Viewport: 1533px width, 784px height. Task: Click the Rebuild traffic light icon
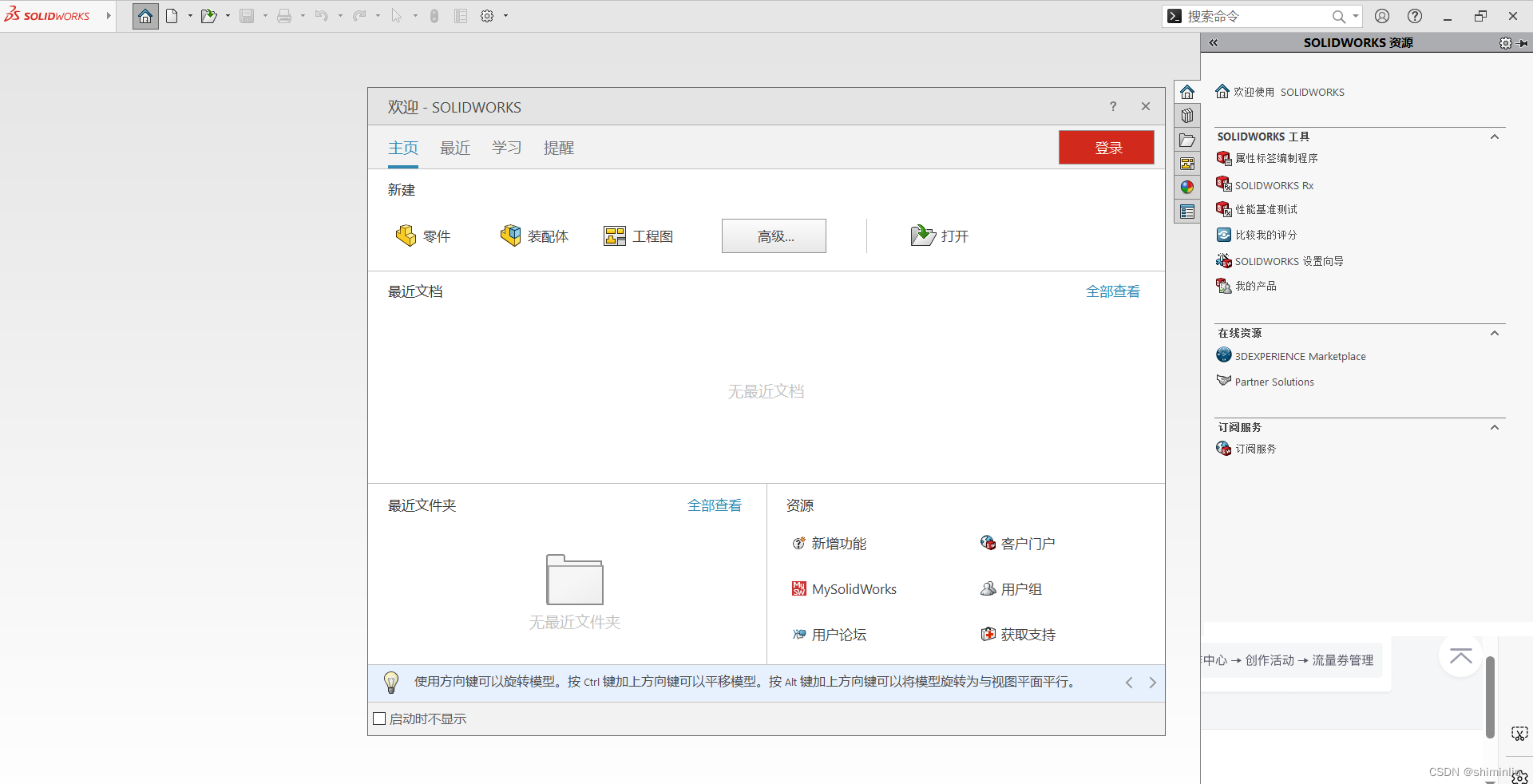click(434, 16)
